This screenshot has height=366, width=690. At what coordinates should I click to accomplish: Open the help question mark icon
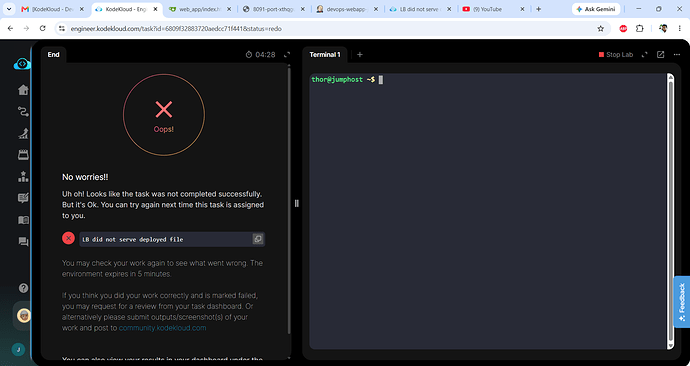[23, 288]
